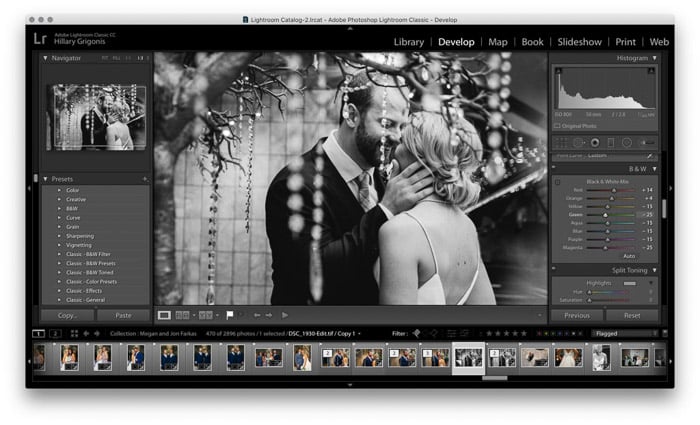The width and height of the screenshot is (700, 425).
Task: Collapse the Navigator panel
Action: pos(45,58)
